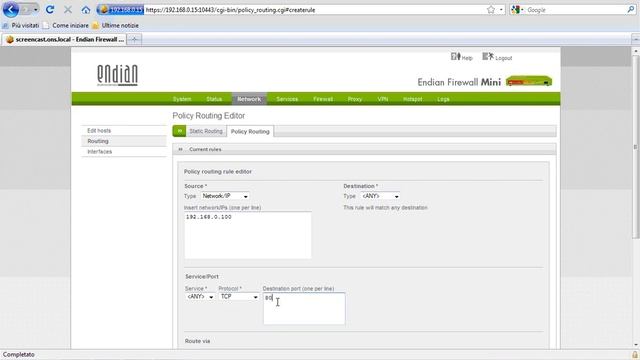640x360 pixels.
Task: Click the Destination port text area
Action: coord(304,309)
